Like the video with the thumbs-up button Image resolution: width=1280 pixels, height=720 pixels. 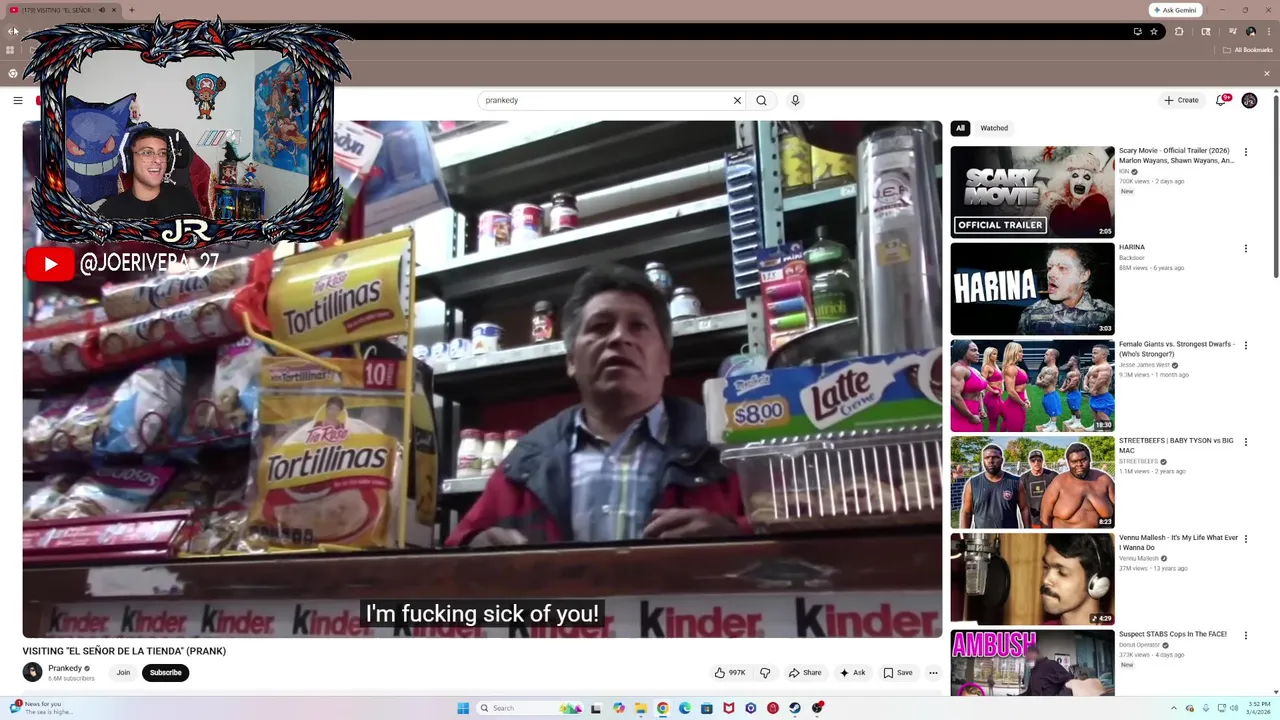click(729, 673)
